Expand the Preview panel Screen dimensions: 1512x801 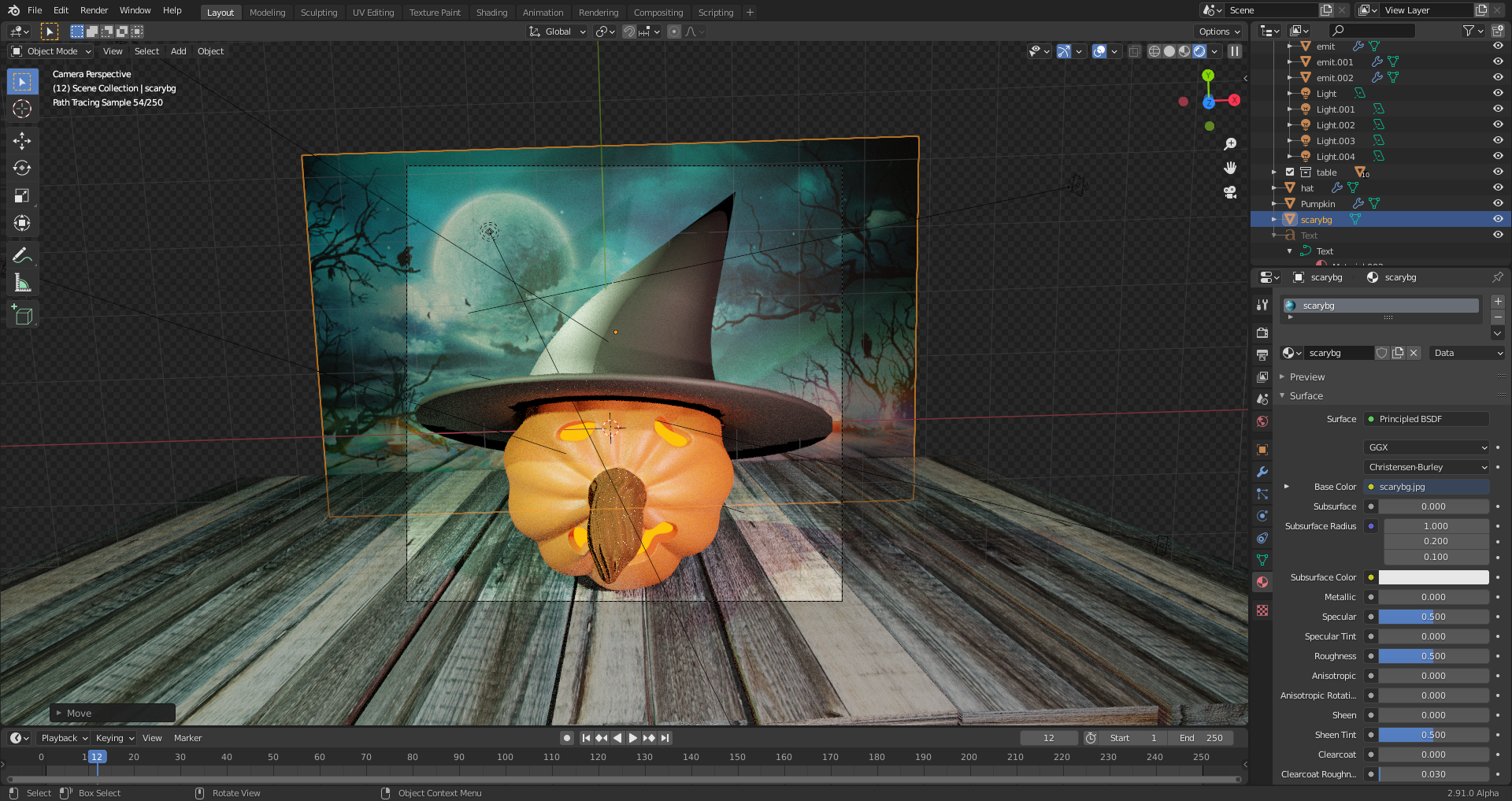coord(1307,376)
